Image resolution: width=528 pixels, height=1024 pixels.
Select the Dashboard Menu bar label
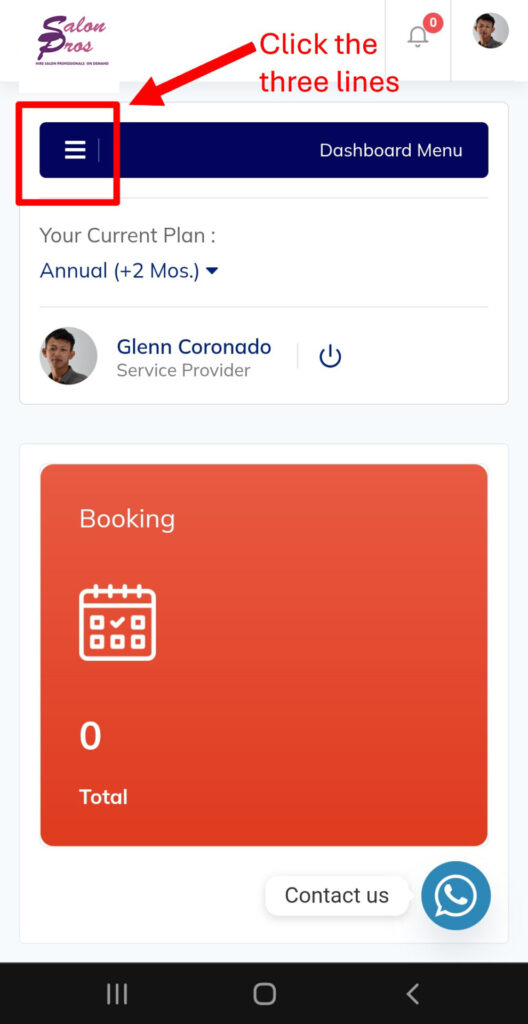click(x=391, y=150)
